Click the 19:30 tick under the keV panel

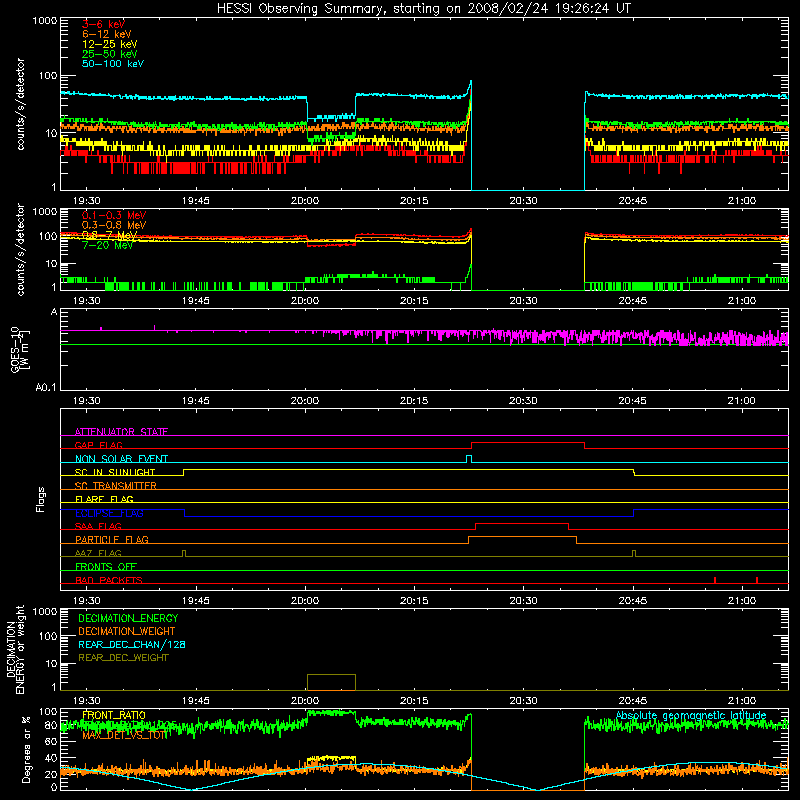tap(87, 201)
